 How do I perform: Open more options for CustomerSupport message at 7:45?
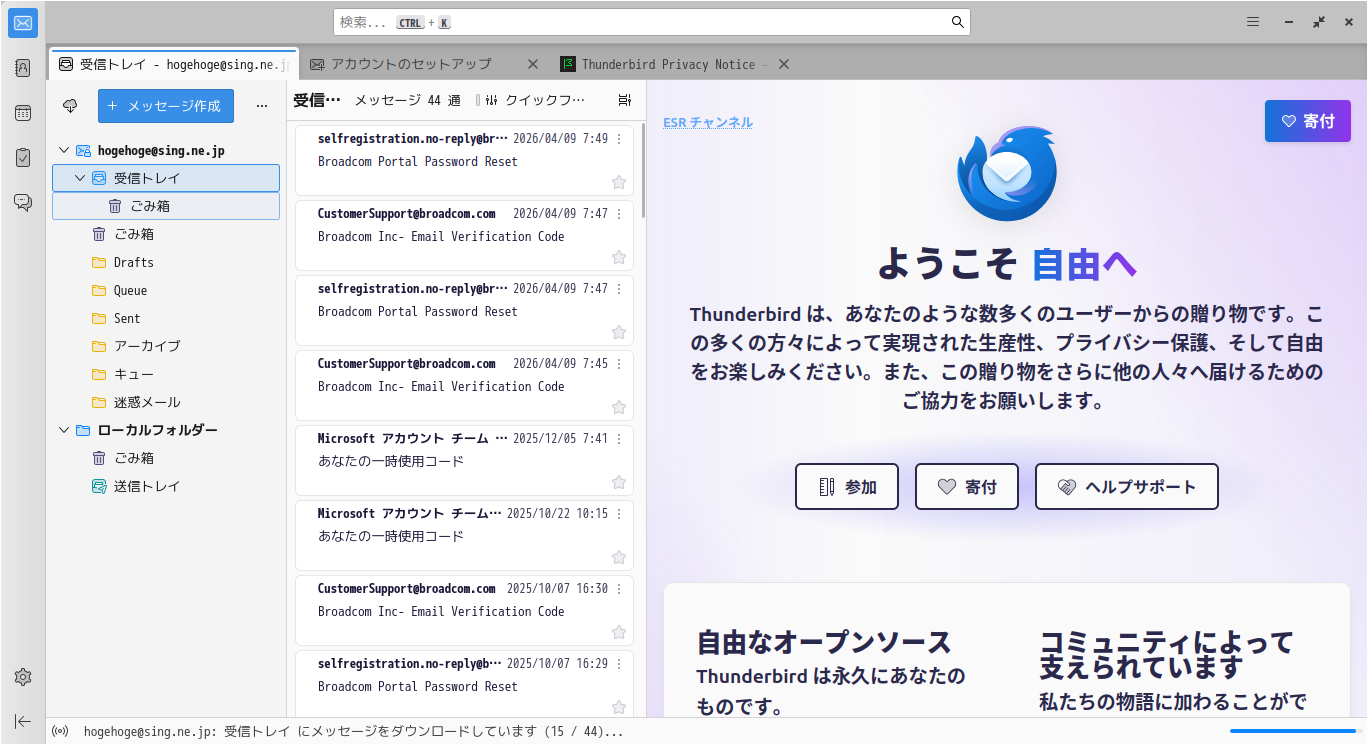coord(619,364)
